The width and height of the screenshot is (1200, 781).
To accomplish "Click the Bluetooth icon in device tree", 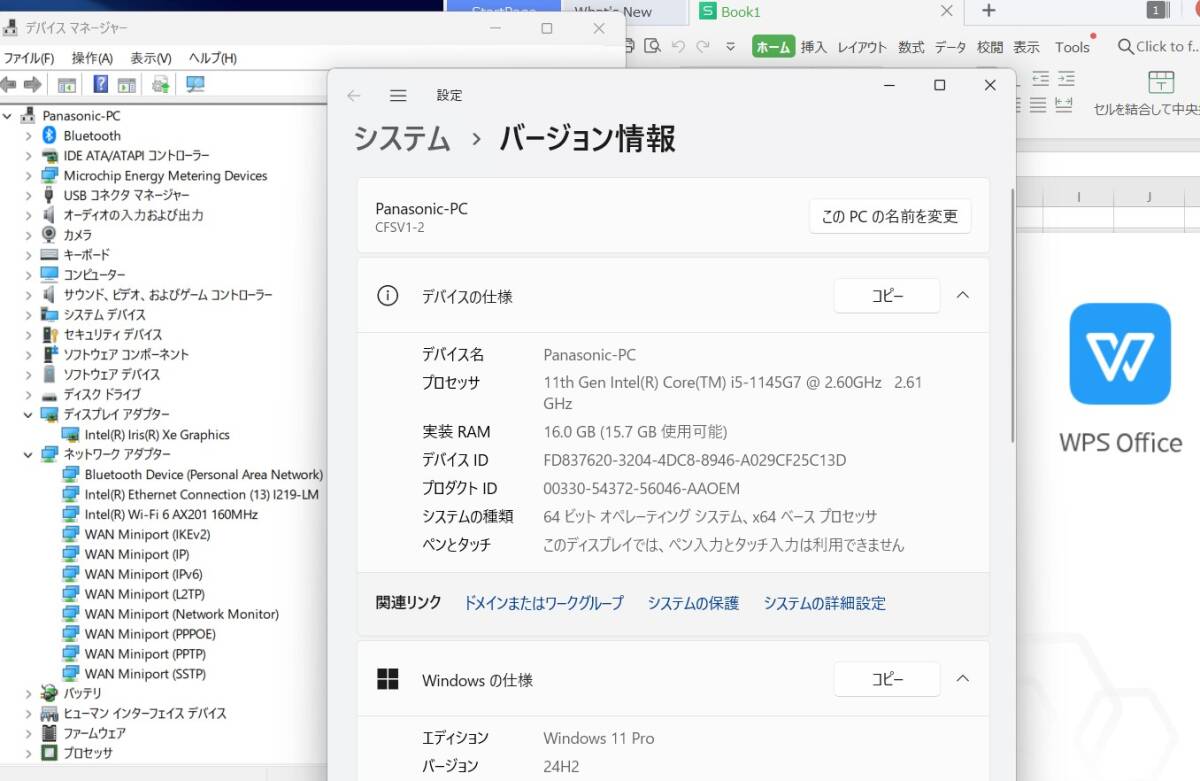I will [x=50, y=135].
